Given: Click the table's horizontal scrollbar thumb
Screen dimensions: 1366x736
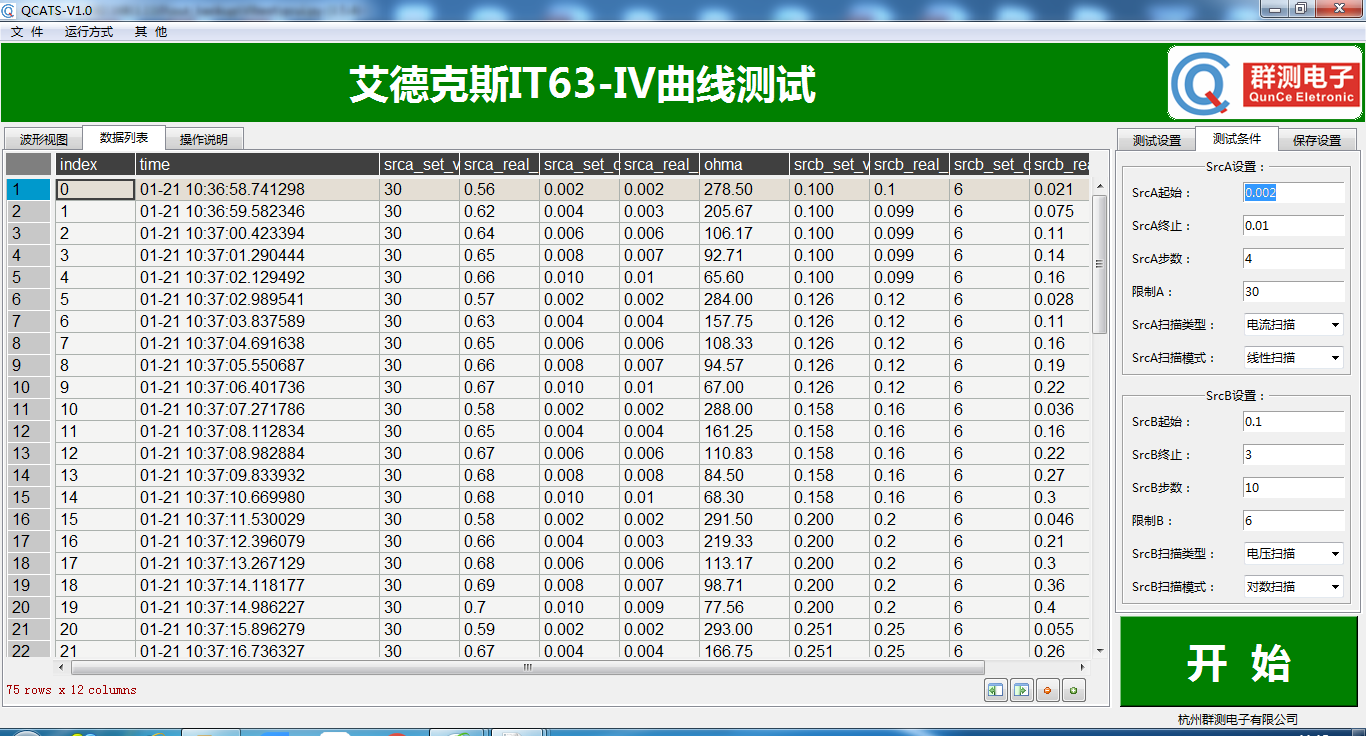Looking at the screenshot, I should pyautogui.click(x=528, y=667).
